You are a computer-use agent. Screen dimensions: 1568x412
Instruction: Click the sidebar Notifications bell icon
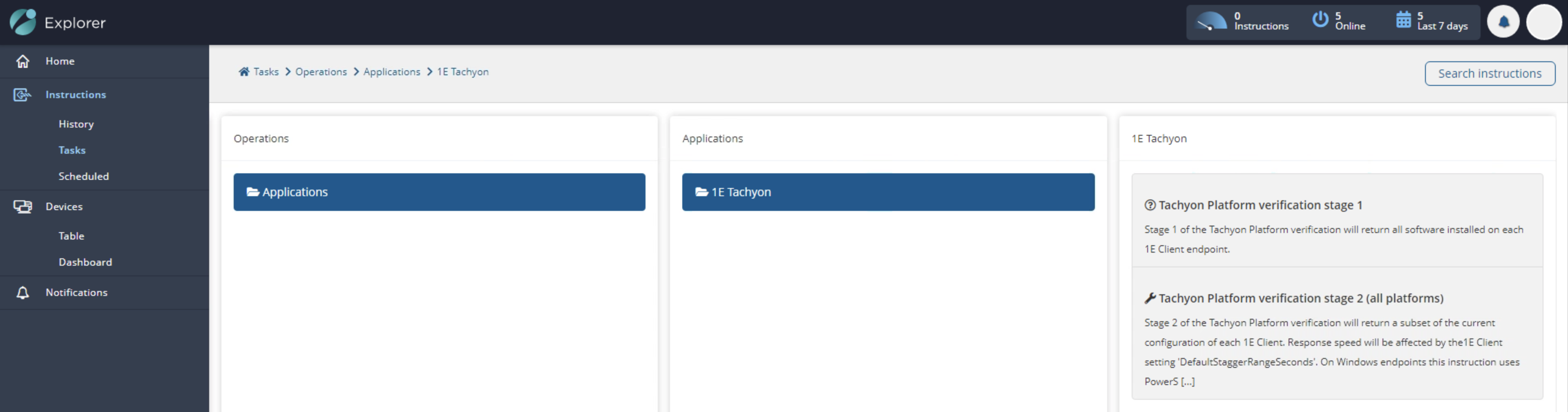(22, 293)
